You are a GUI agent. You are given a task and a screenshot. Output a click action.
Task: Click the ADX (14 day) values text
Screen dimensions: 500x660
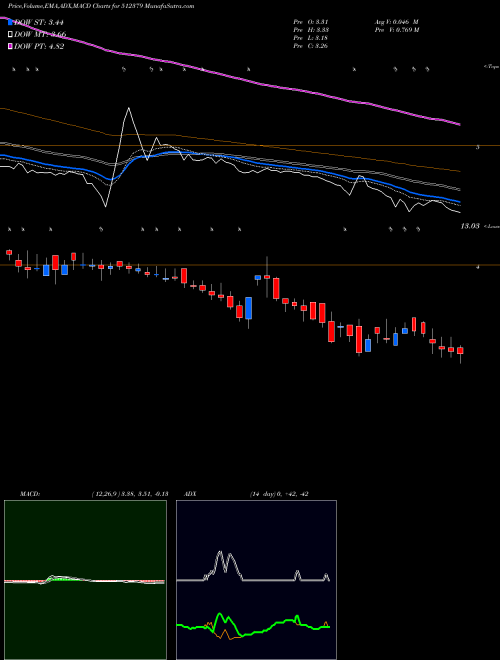279,494
